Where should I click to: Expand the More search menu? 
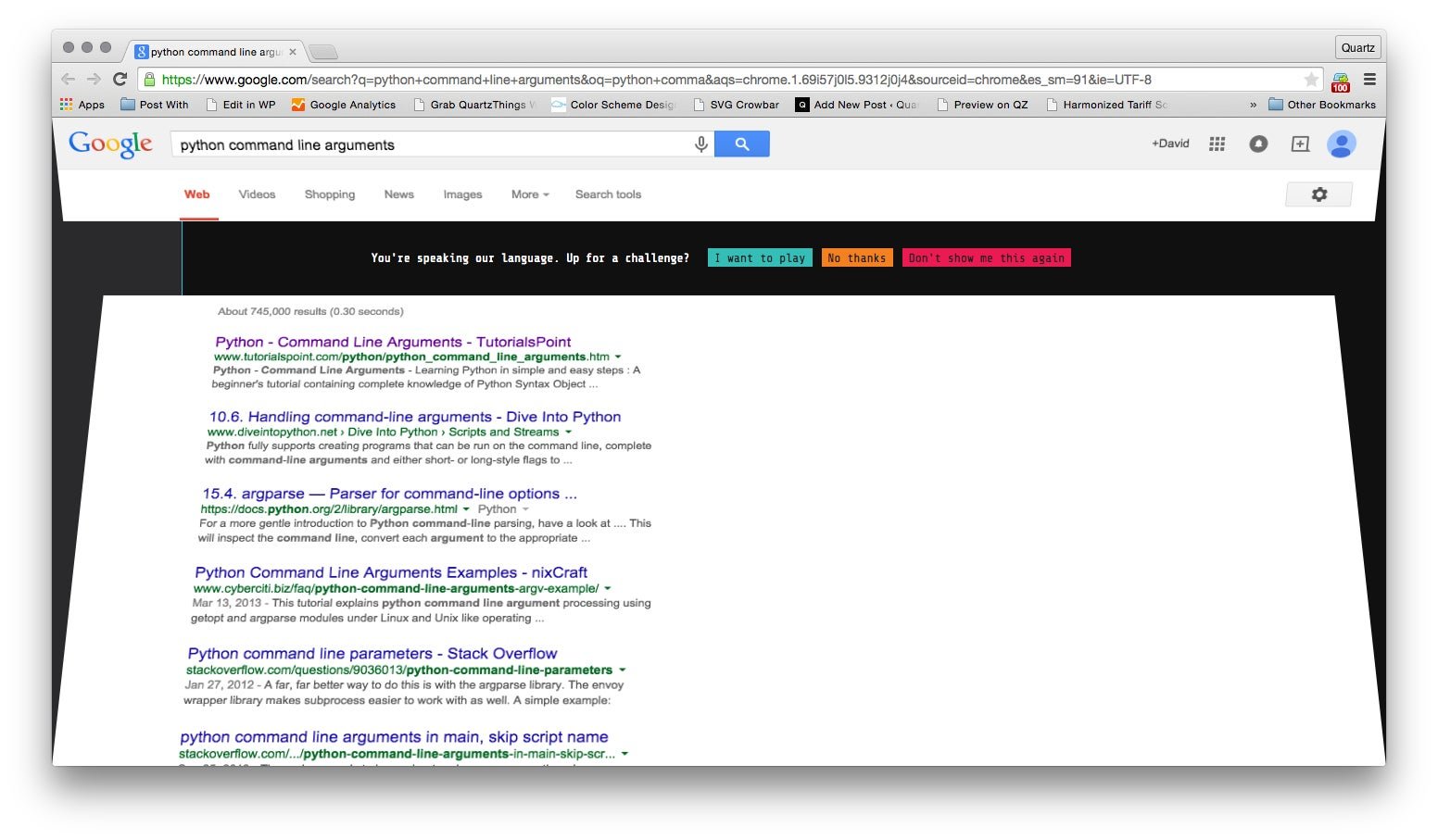tap(530, 194)
